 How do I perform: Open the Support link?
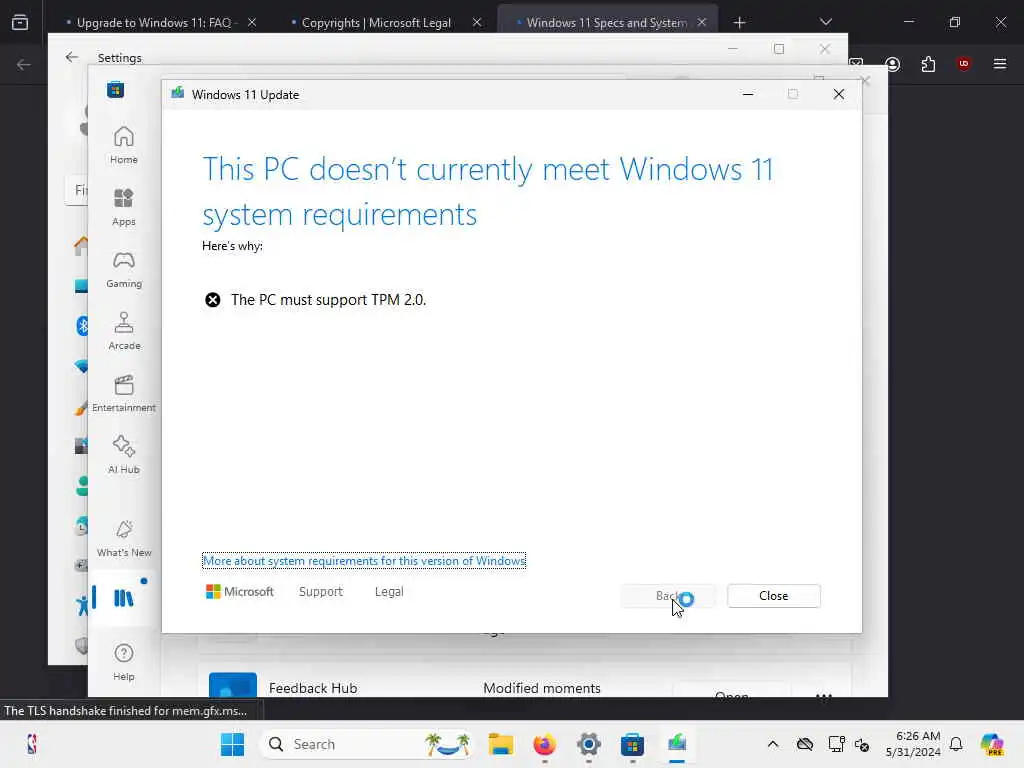point(321,592)
